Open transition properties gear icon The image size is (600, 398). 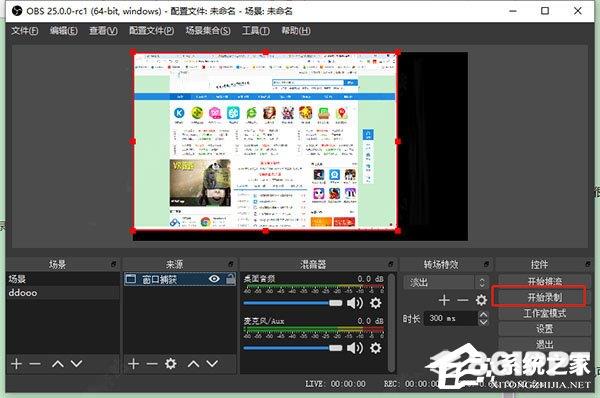pos(481,300)
